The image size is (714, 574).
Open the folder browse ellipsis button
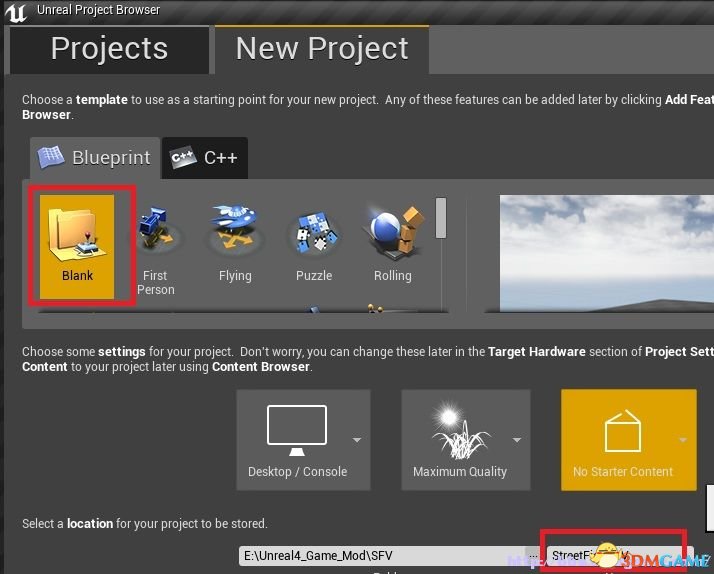pyautogui.click(x=533, y=556)
